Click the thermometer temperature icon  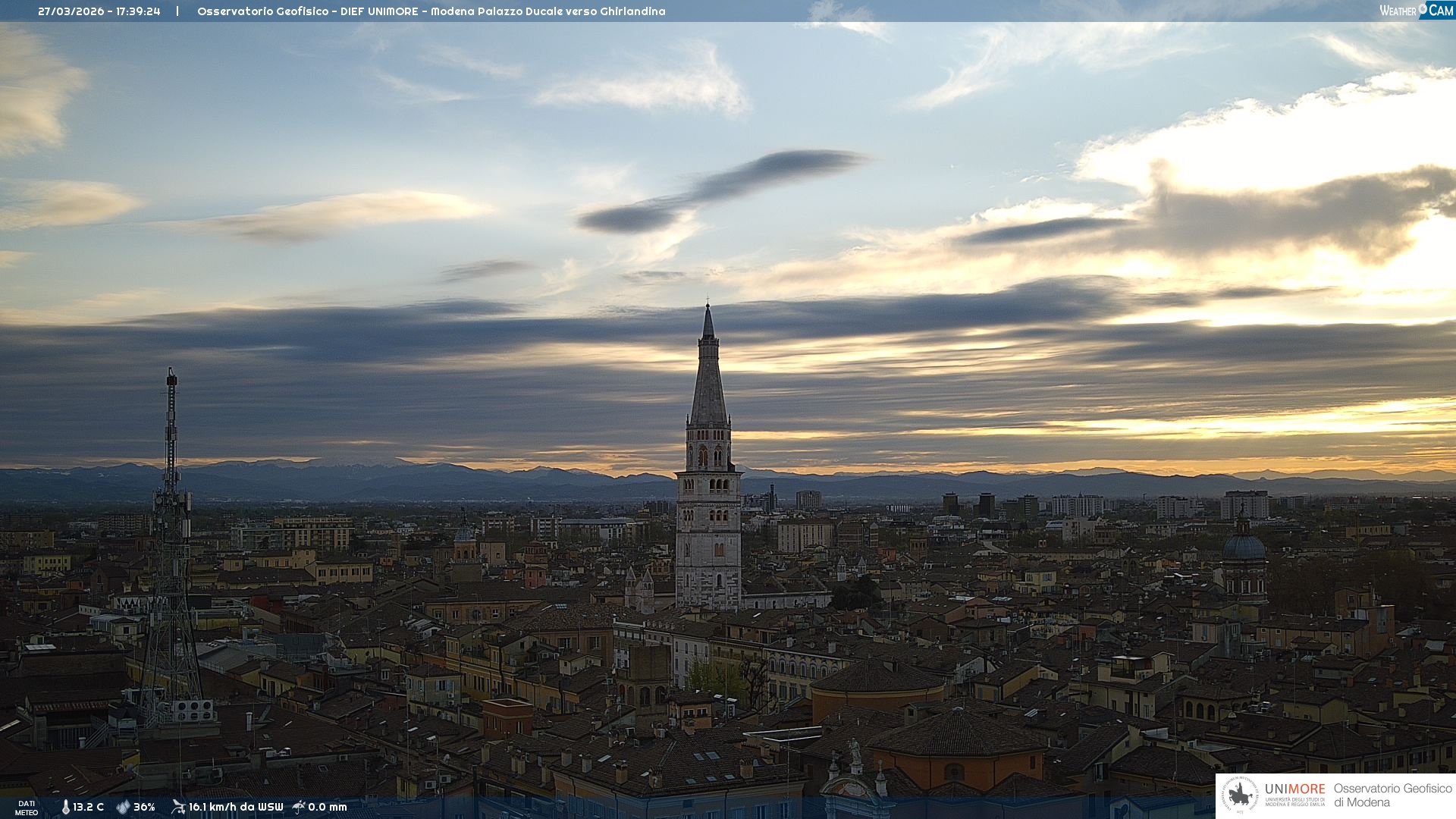point(65,807)
